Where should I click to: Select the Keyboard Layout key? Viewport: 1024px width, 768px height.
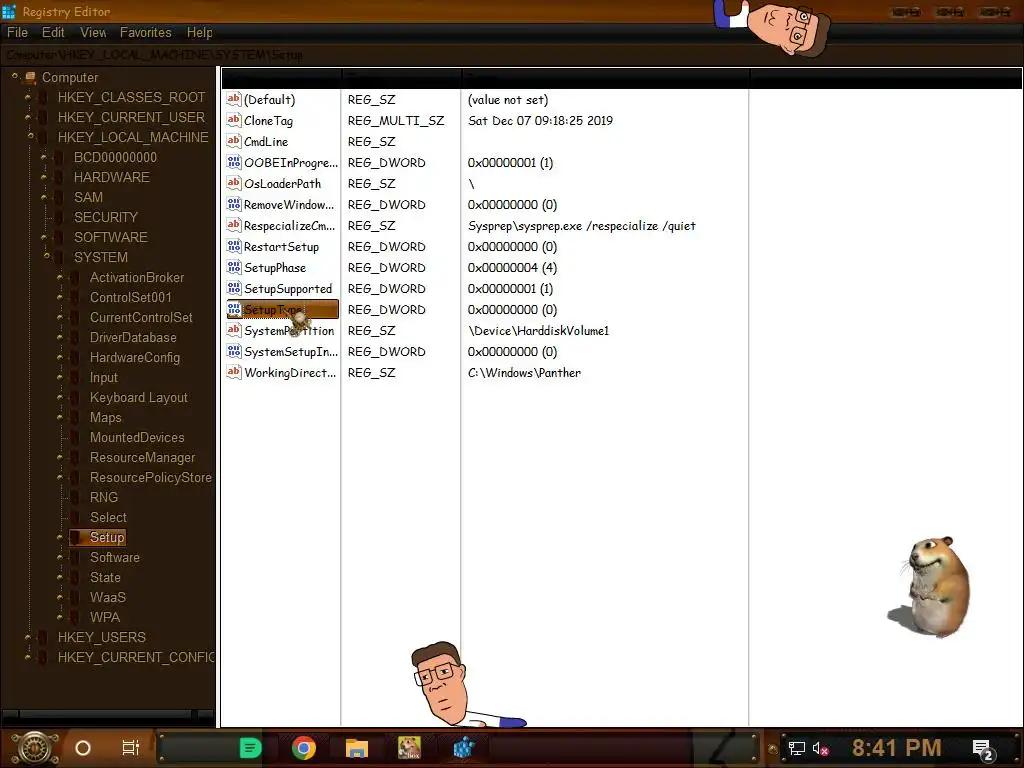pyautogui.click(x=138, y=398)
